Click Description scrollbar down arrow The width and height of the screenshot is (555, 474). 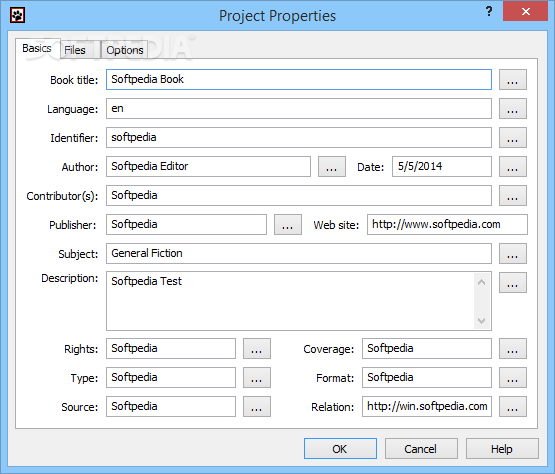[481, 320]
